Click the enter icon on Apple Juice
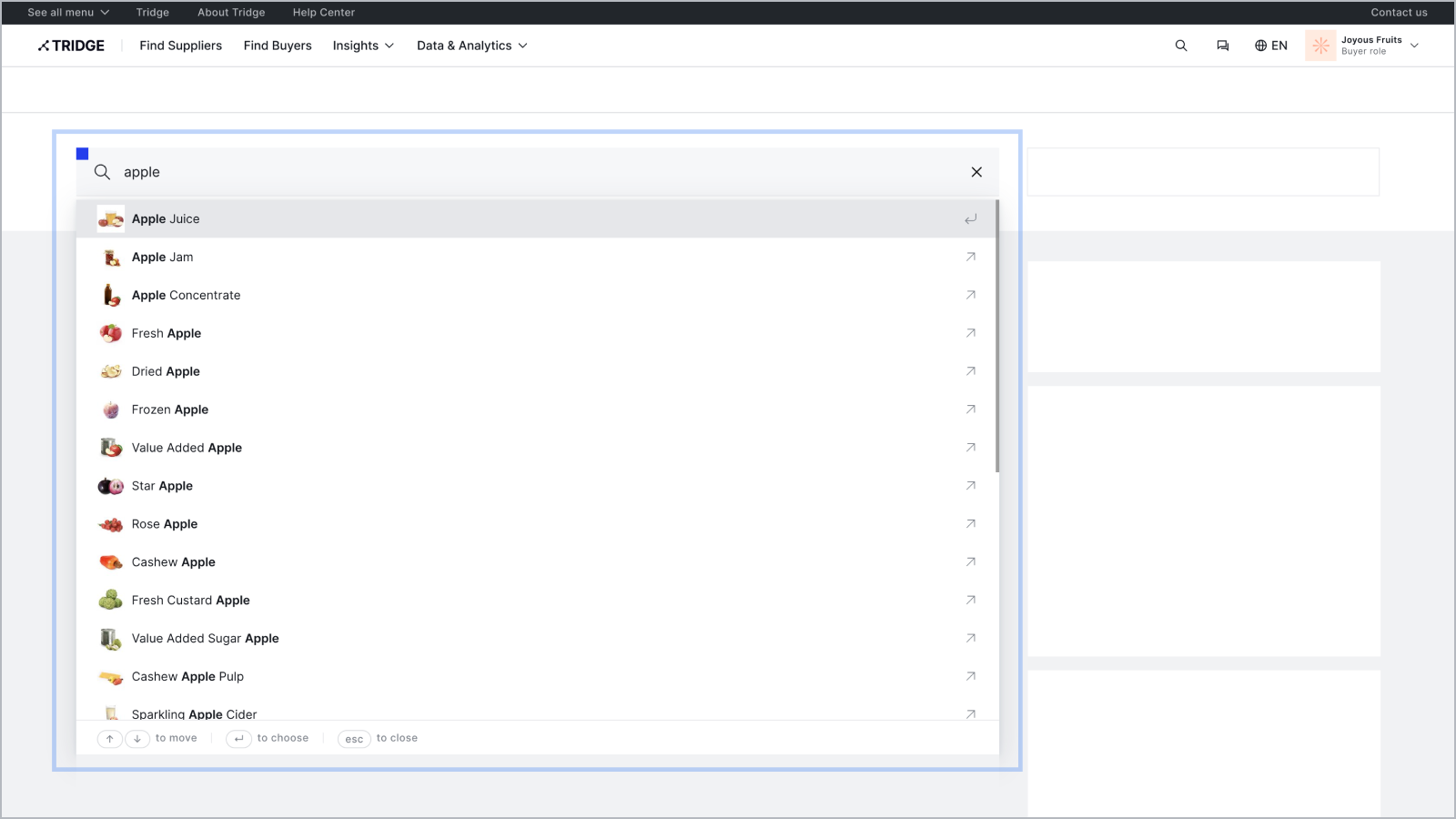 tap(970, 219)
